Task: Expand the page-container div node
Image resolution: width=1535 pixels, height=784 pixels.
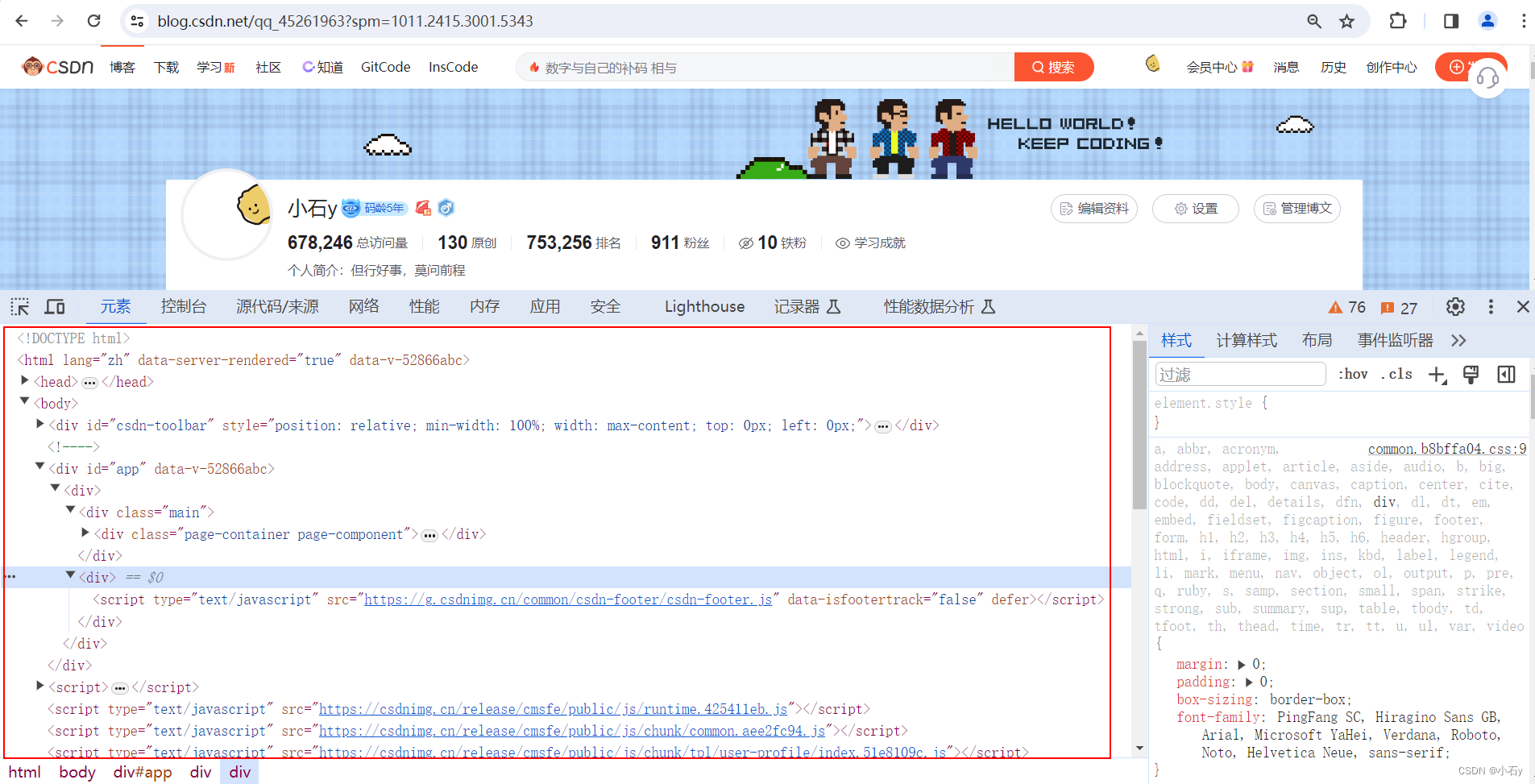Action: [85, 533]
